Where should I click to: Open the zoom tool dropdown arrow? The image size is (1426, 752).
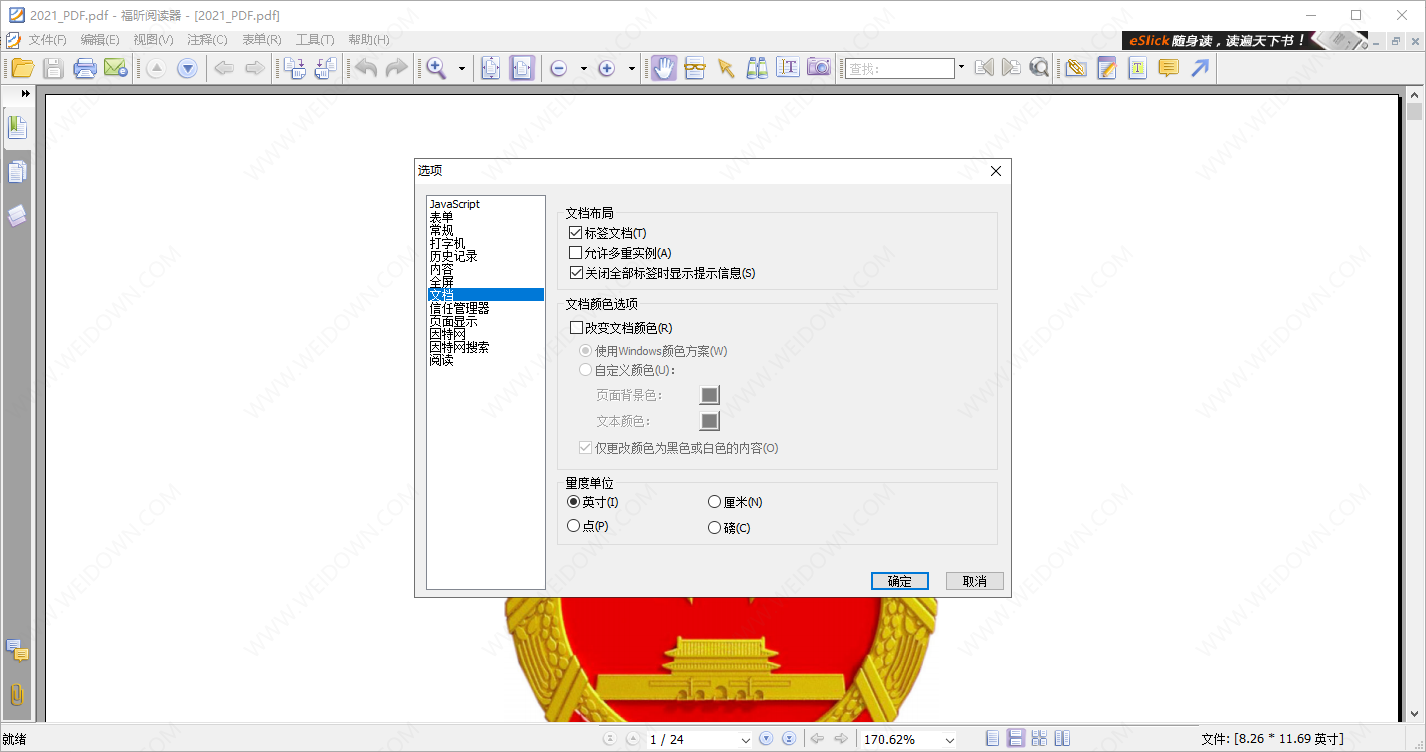point(462,68)
